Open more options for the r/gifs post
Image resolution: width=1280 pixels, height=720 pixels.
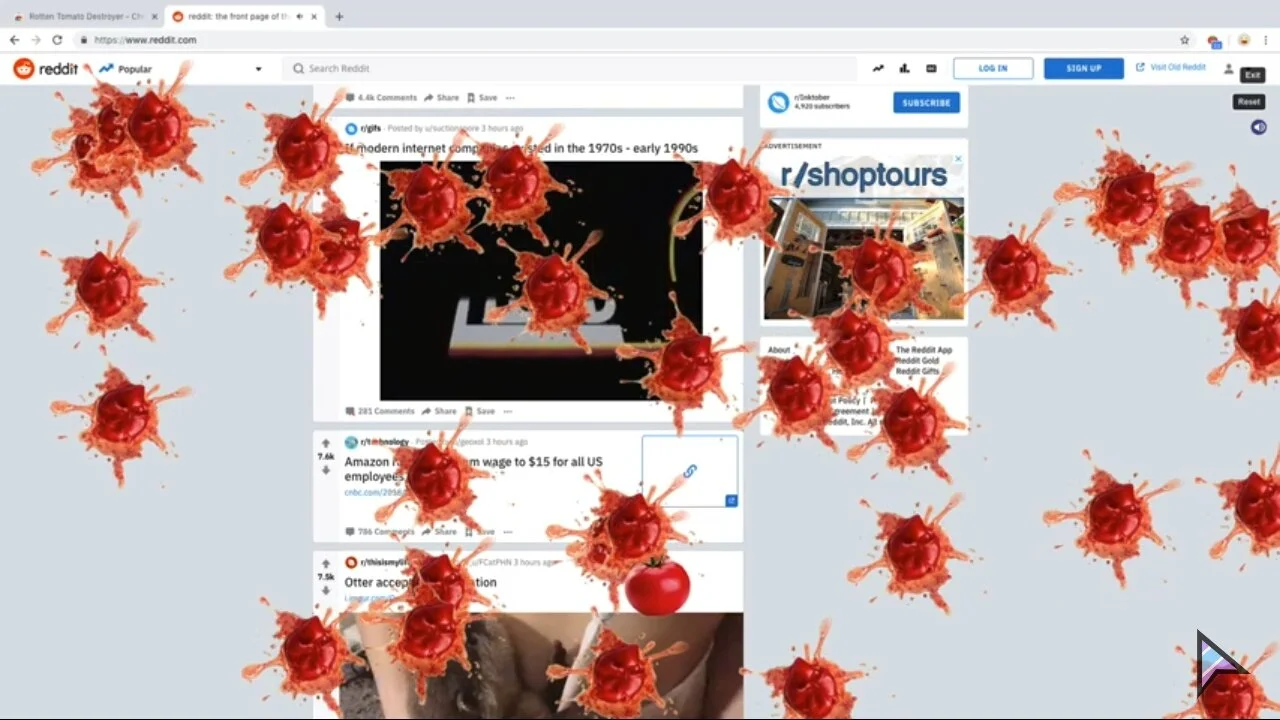pyautogui.click(x=508, y=411)
